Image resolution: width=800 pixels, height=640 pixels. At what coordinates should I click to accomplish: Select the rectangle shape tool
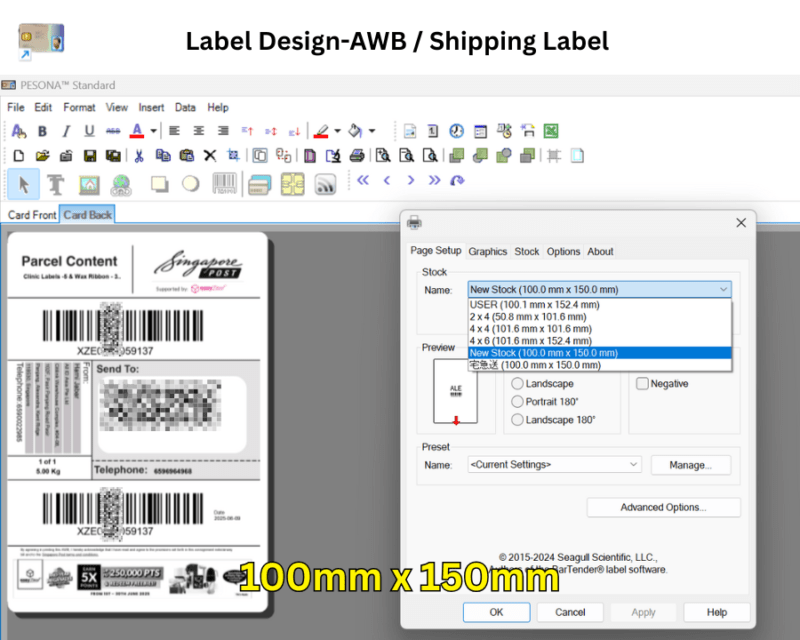coord(157,183)
